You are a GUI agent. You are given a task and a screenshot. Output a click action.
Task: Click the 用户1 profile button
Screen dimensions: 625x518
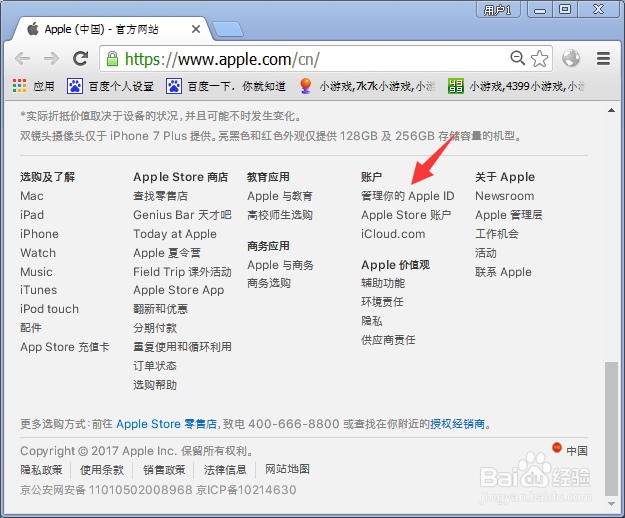coord(498,10)
